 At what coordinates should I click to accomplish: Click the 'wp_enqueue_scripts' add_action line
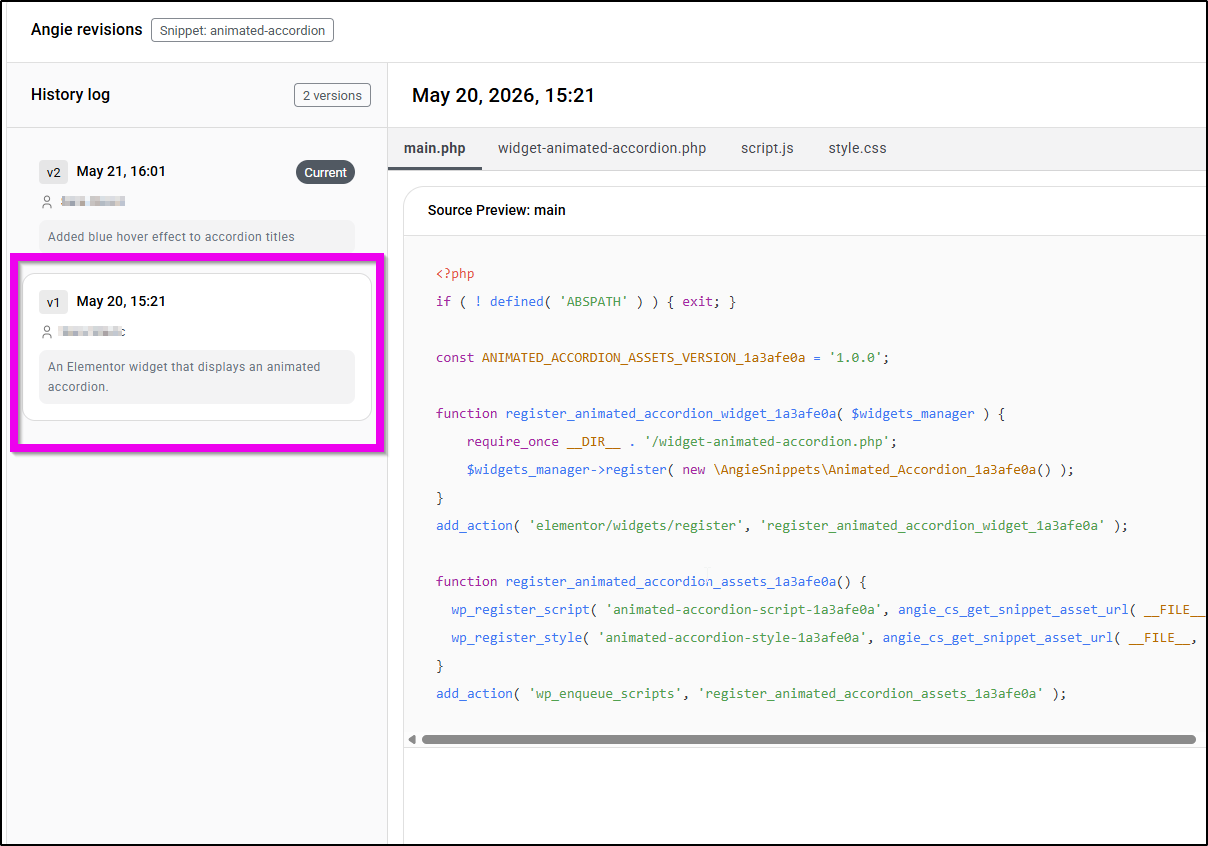pyautogui.click(x=751, y=693)
